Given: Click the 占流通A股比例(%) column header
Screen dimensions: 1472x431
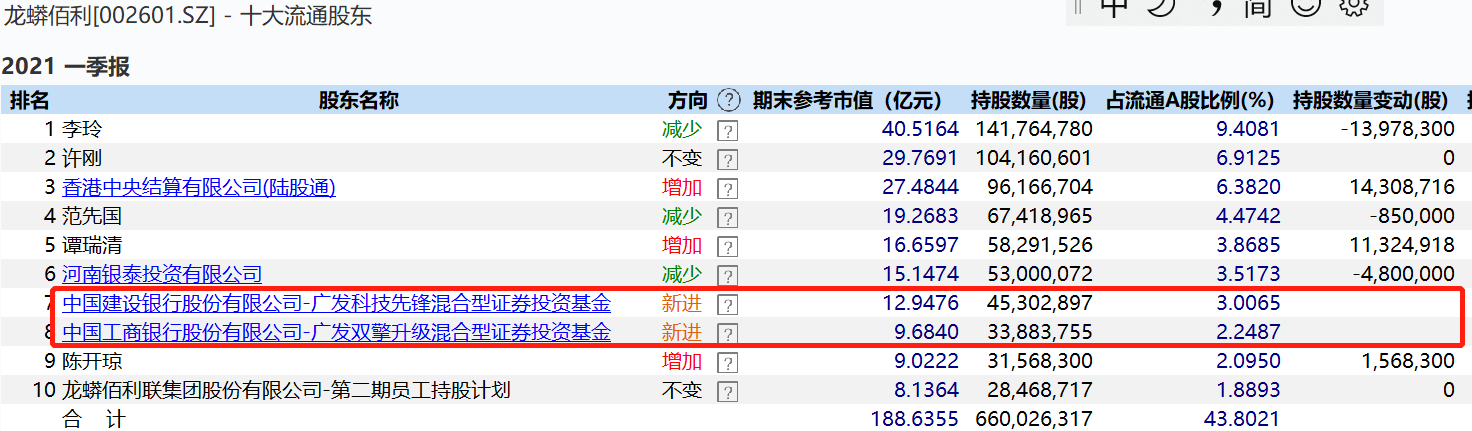Looking at the screenshot, I should coord(1189,100).
